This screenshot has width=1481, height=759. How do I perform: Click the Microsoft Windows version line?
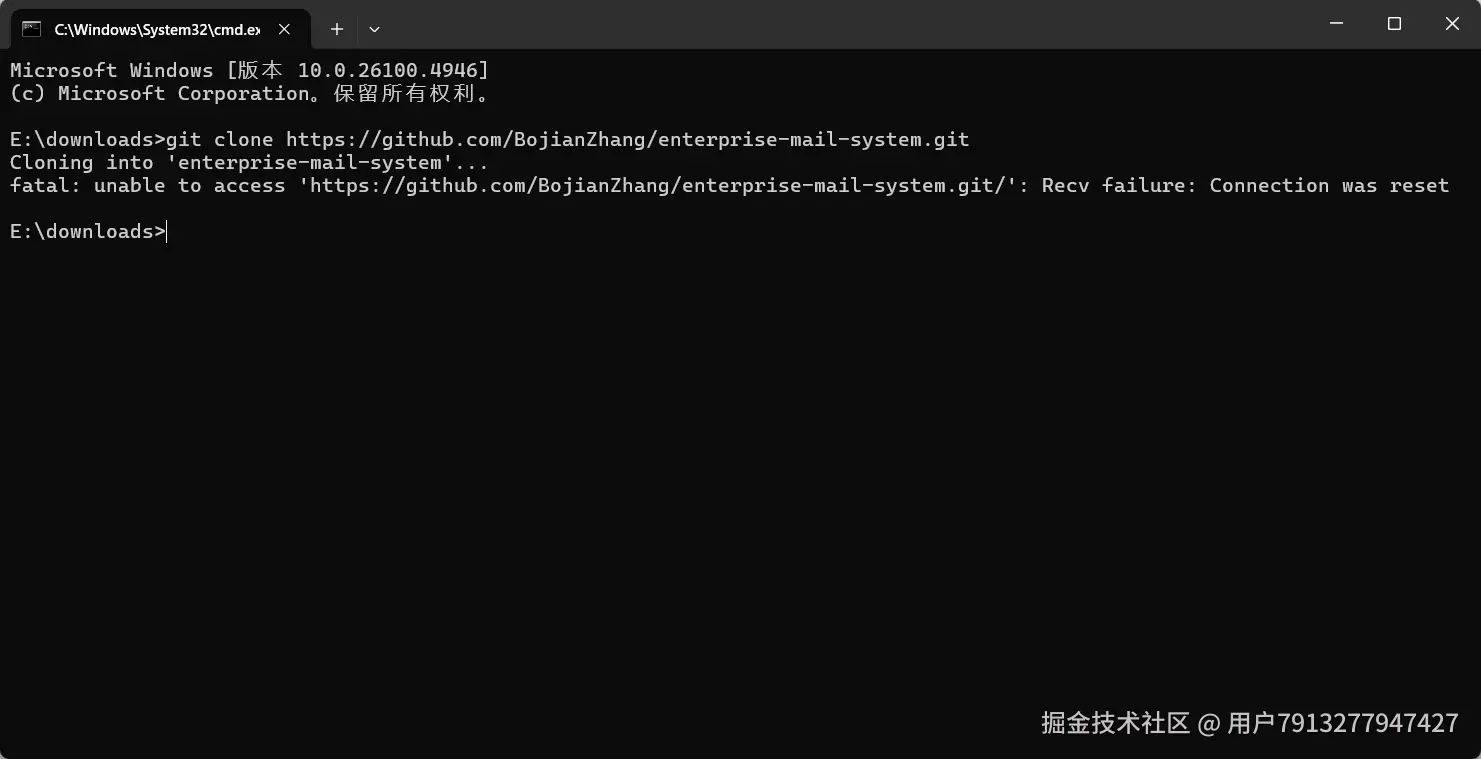(248, 70)
